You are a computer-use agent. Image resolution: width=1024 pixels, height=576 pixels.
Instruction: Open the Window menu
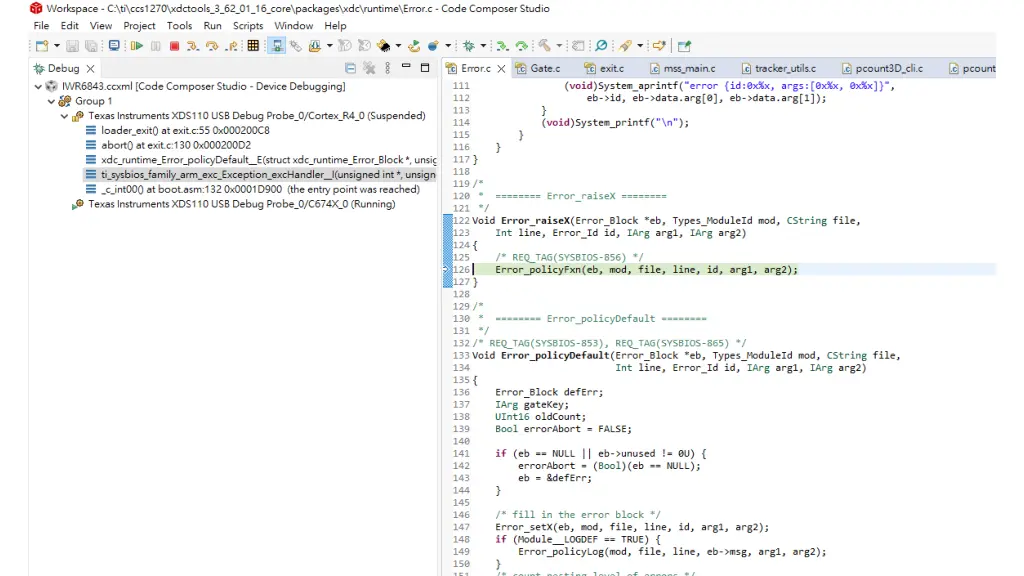[x=293, y=25]
